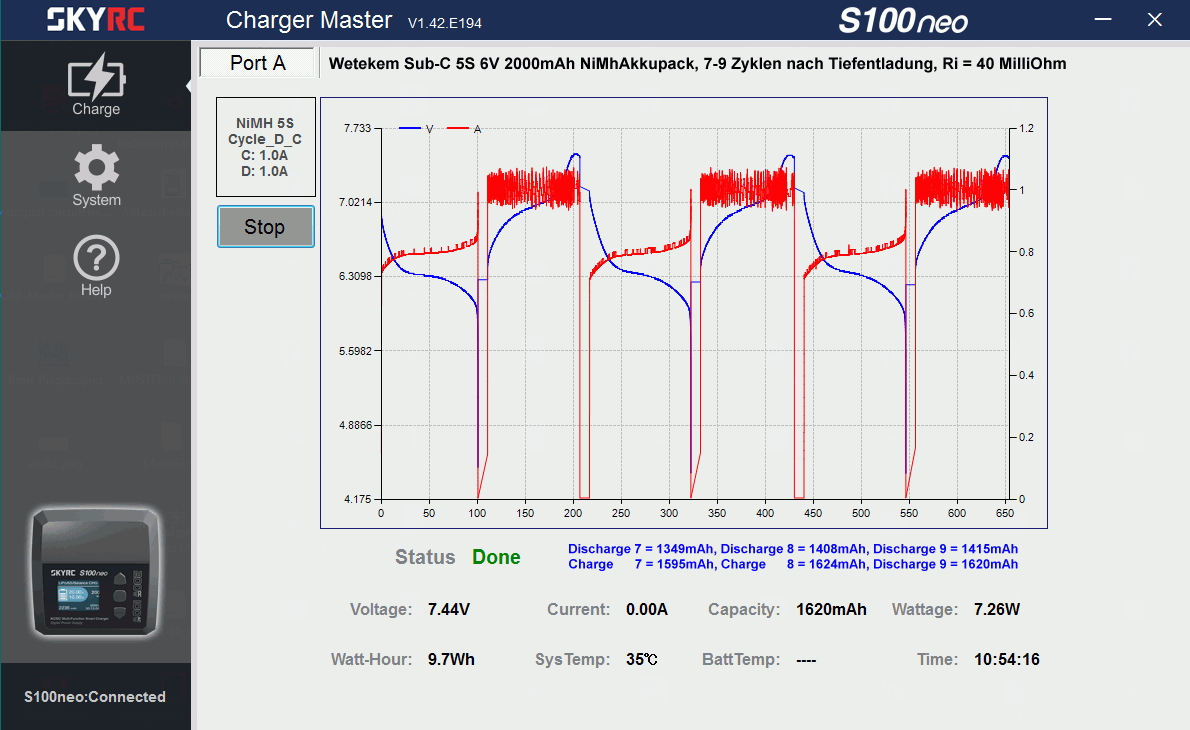Click the Capacity value 1620mAh
This screenshot has width=1190, height=730.
tap(831, 609)
